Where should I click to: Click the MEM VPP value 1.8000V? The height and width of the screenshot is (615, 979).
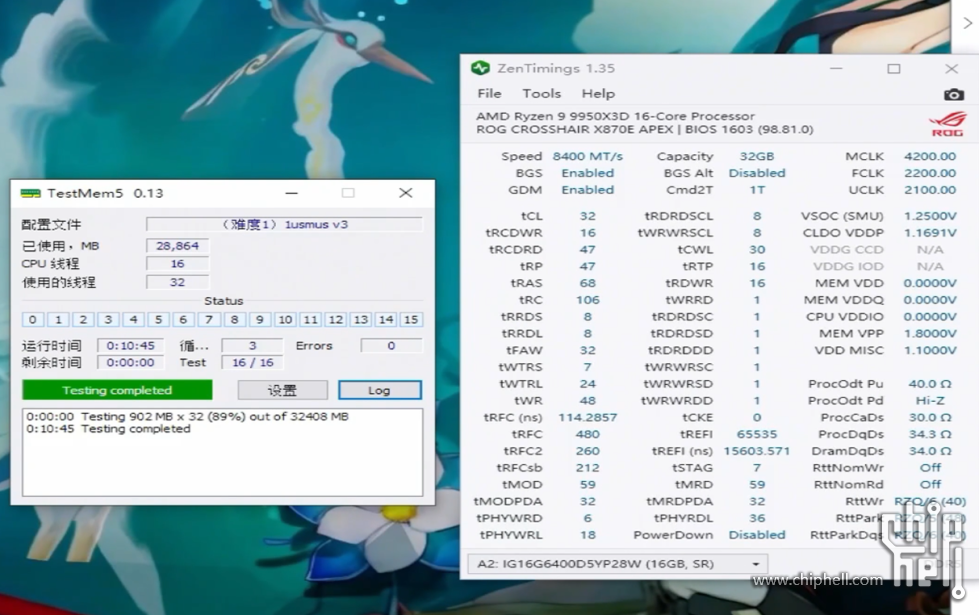point(930,334)
